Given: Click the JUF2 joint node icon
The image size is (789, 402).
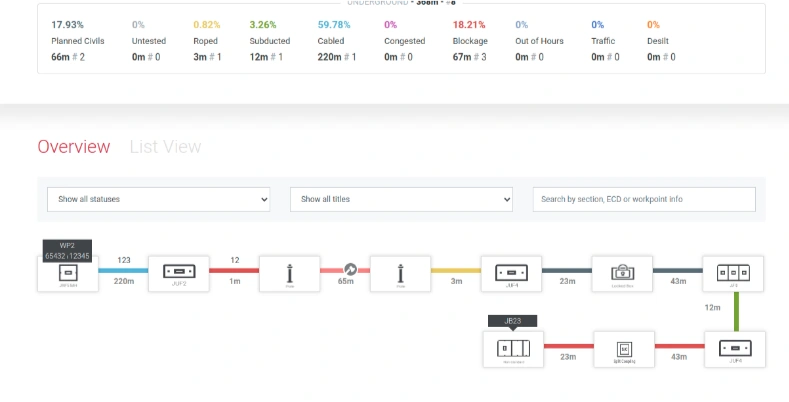Looking at the screenshot, I should point(179,273).
